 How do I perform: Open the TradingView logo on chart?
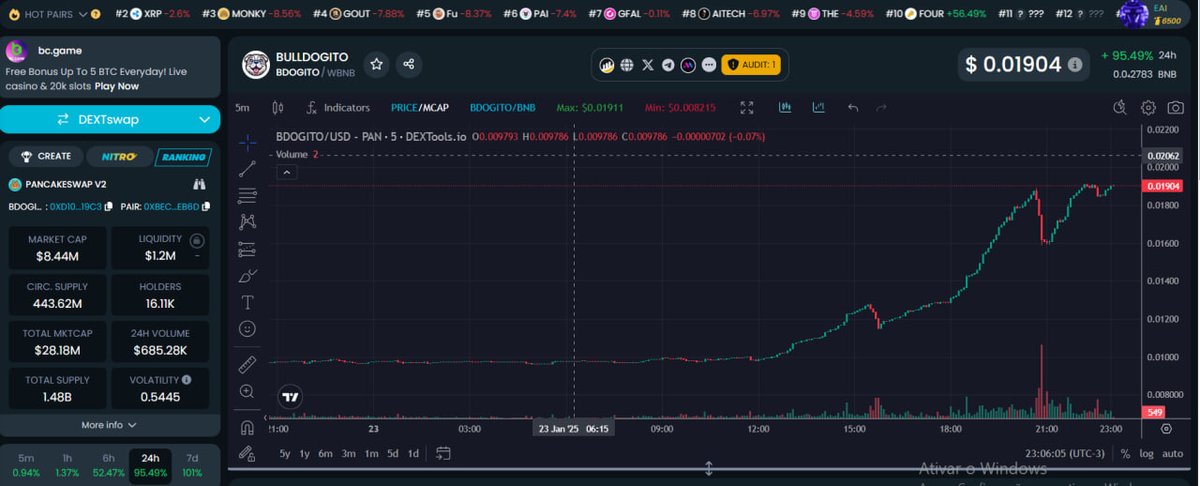click(x=291, y=397)
